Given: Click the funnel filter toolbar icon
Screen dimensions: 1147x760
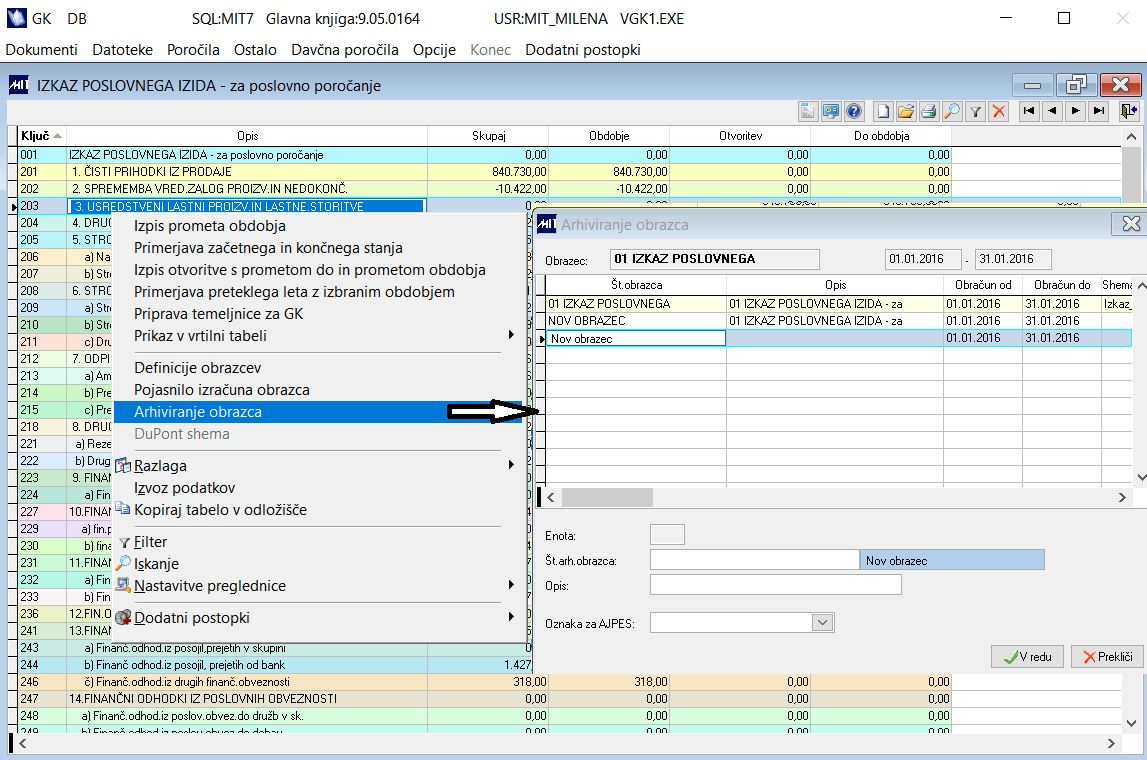Looking at the screenshot, I should click(975, 111).
